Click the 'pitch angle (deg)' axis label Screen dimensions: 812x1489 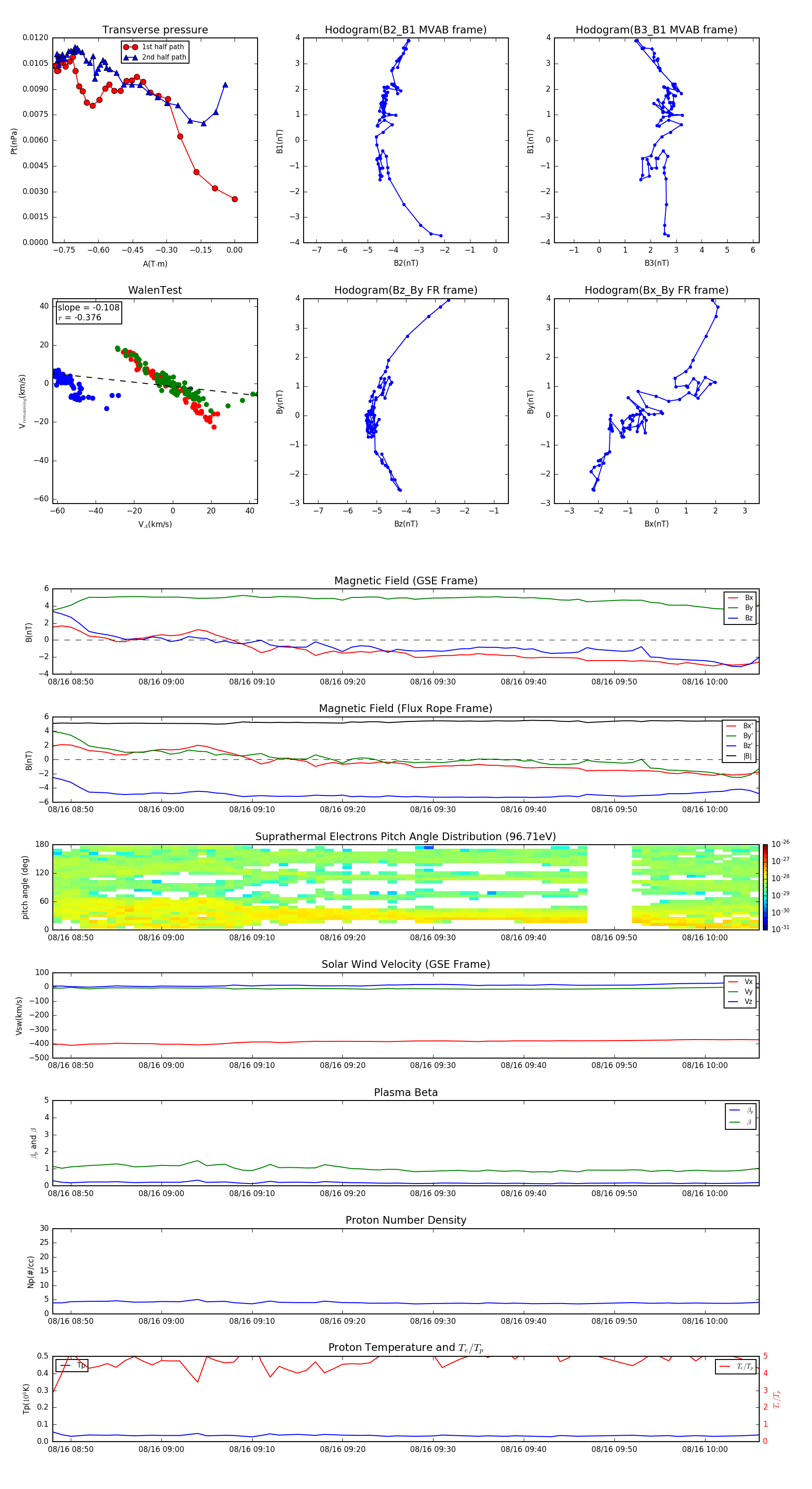25,887
